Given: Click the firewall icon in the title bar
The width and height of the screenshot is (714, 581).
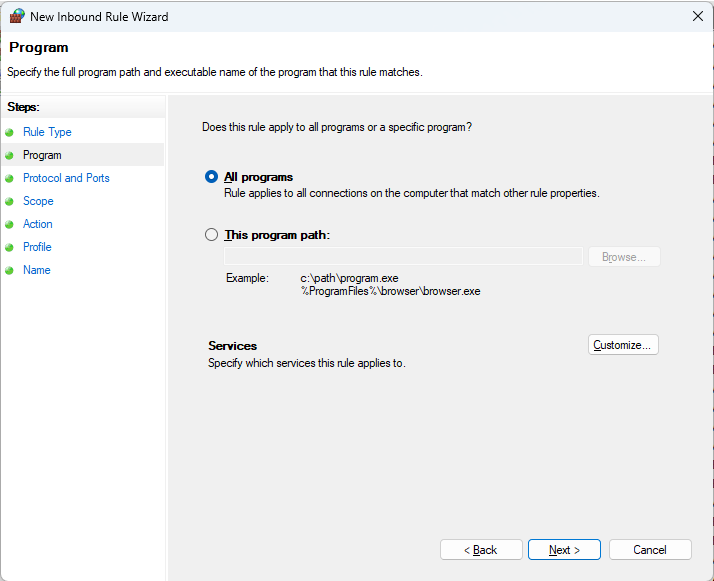Looking at the screenshot, I should pos(16,17).
